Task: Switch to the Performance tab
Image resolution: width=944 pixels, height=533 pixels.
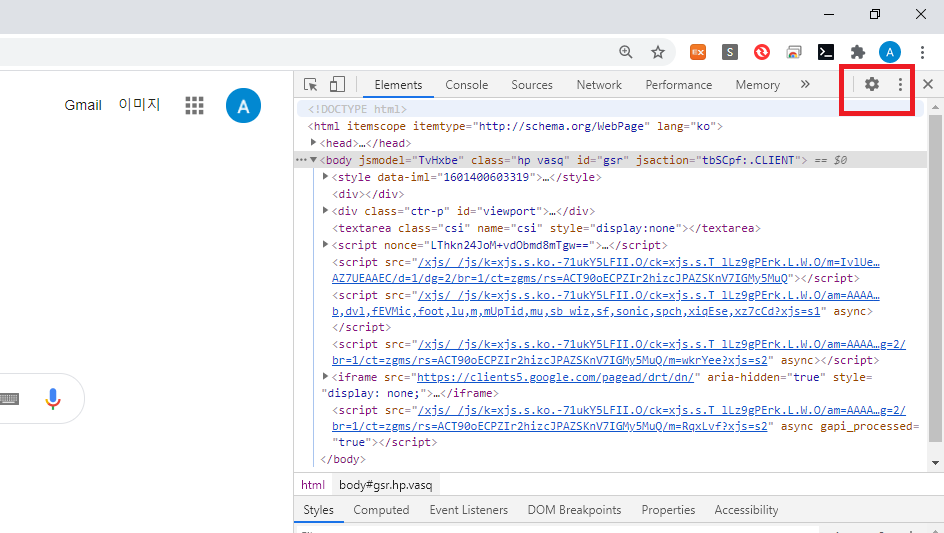Action: [678, 85]
